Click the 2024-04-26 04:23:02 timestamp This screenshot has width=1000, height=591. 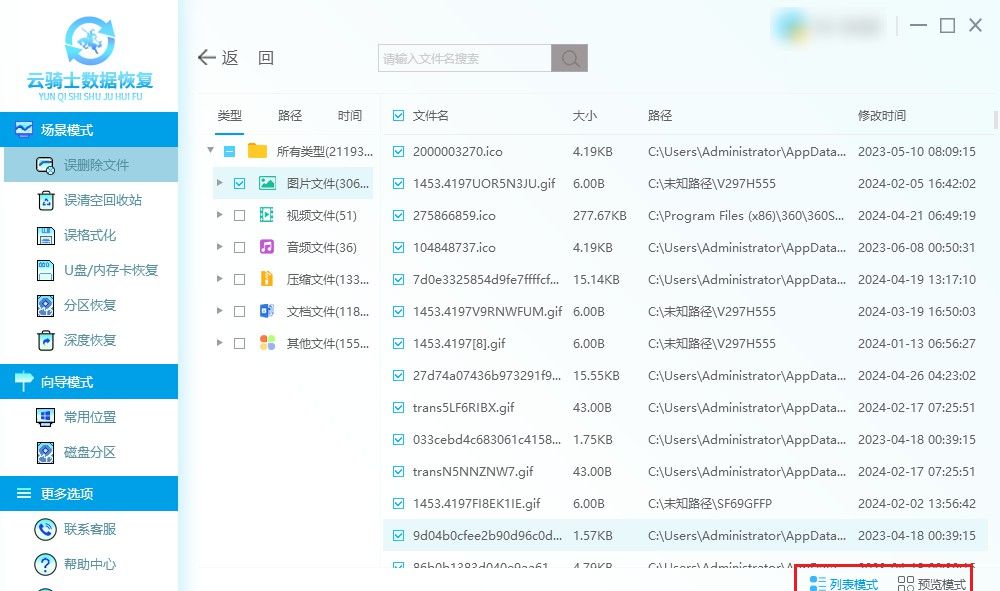coord(916,376)
